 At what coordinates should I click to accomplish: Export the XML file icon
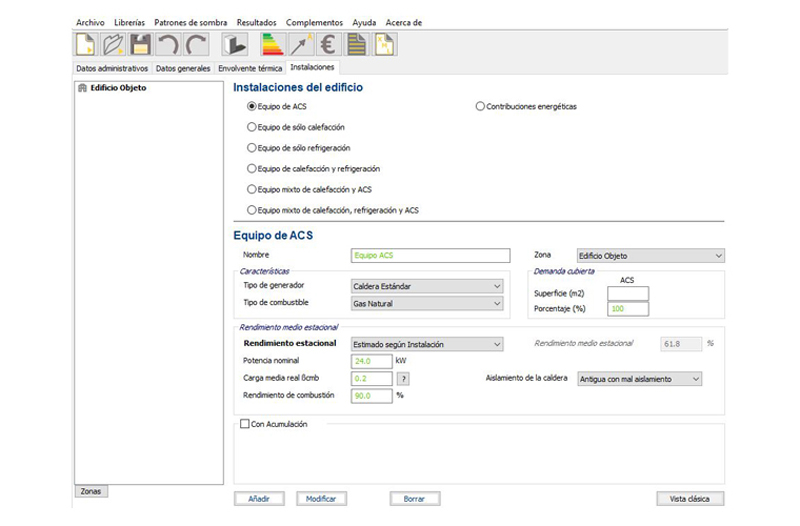[384, 44]
